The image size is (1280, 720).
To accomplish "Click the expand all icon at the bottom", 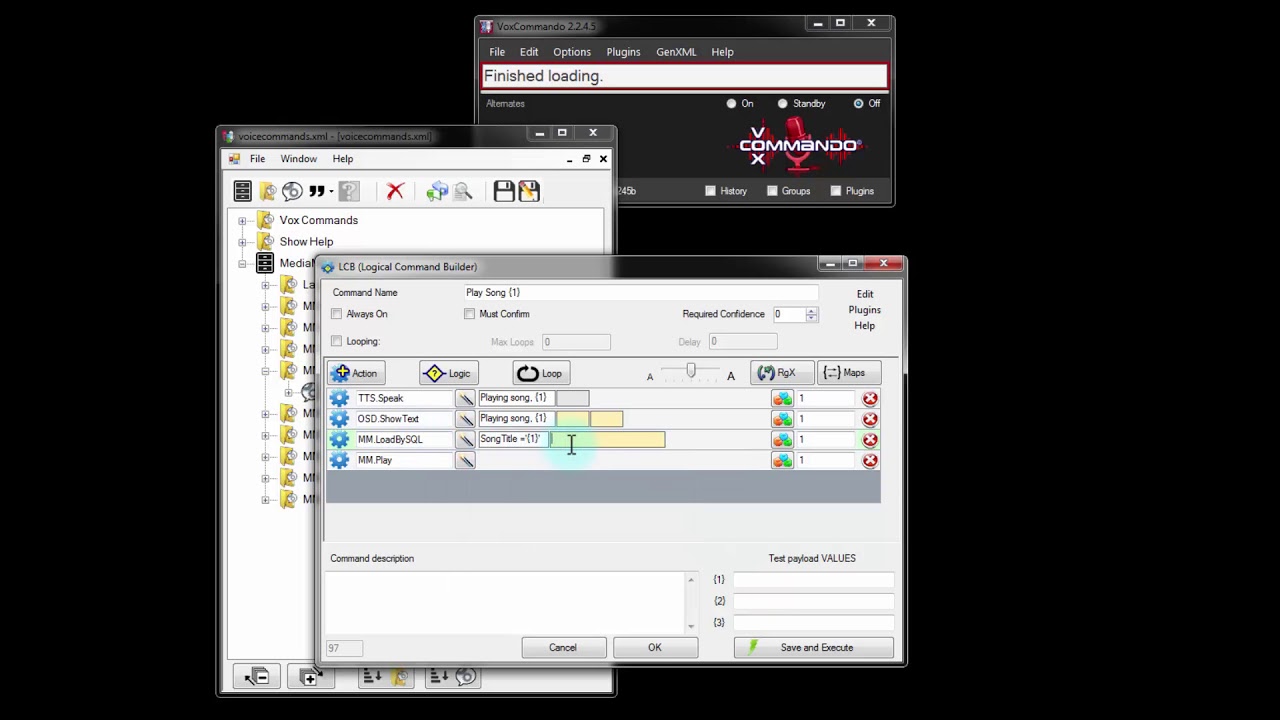I will pyautogui.click(x=309, y=677).
